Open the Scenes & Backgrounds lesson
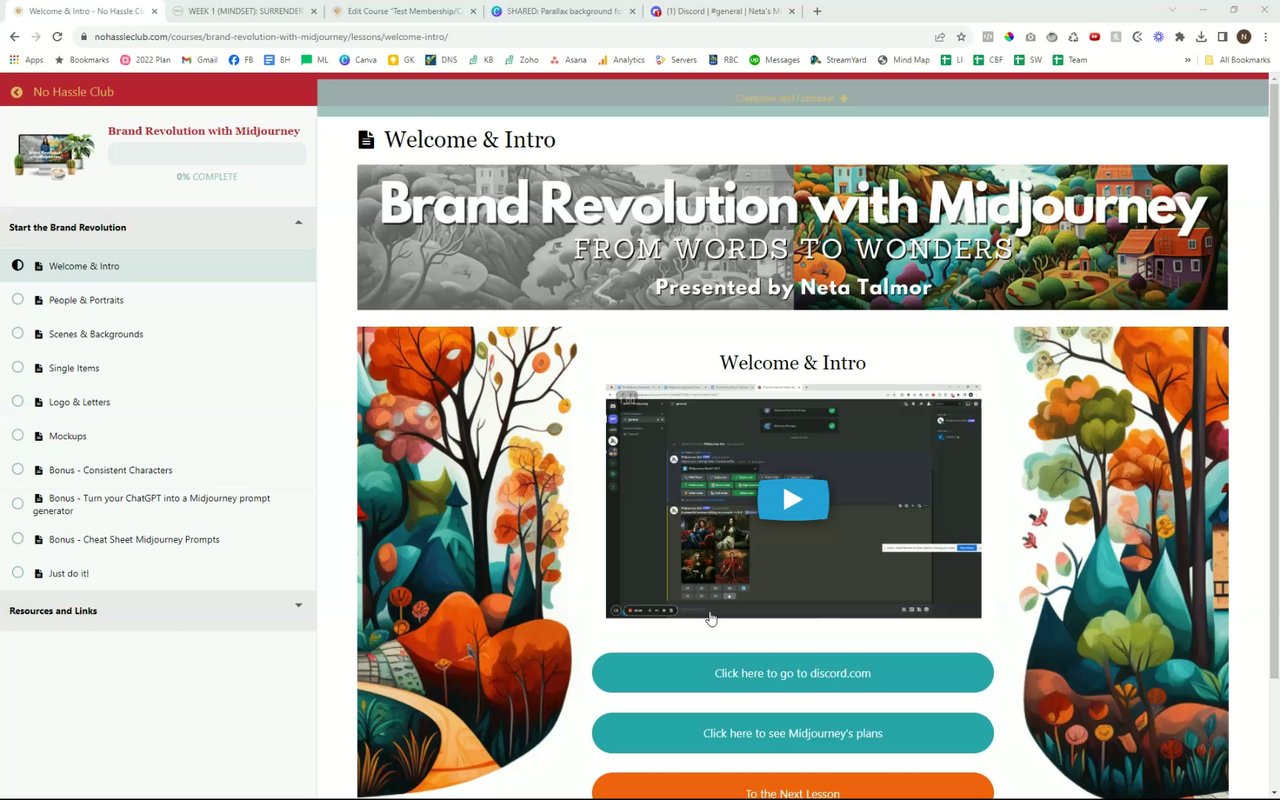Image resolution: width=1280 pixels, height=800 pixels. pyautogui.click(x=96, y=334)
